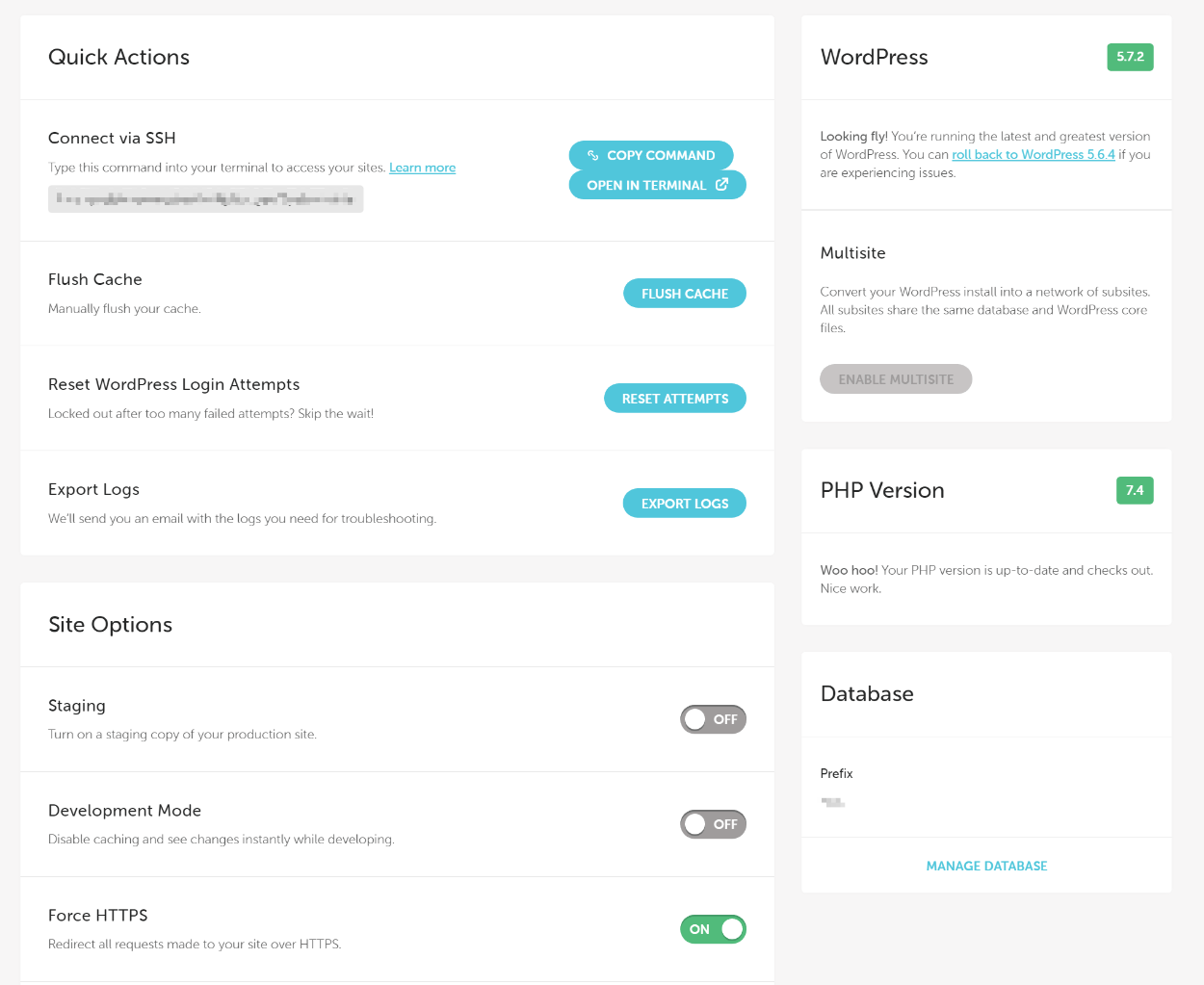Viewport: 1204px width, 985px height.
Task: Click the chain-link icon in Copy Command
Action: (x=593, y=155)
